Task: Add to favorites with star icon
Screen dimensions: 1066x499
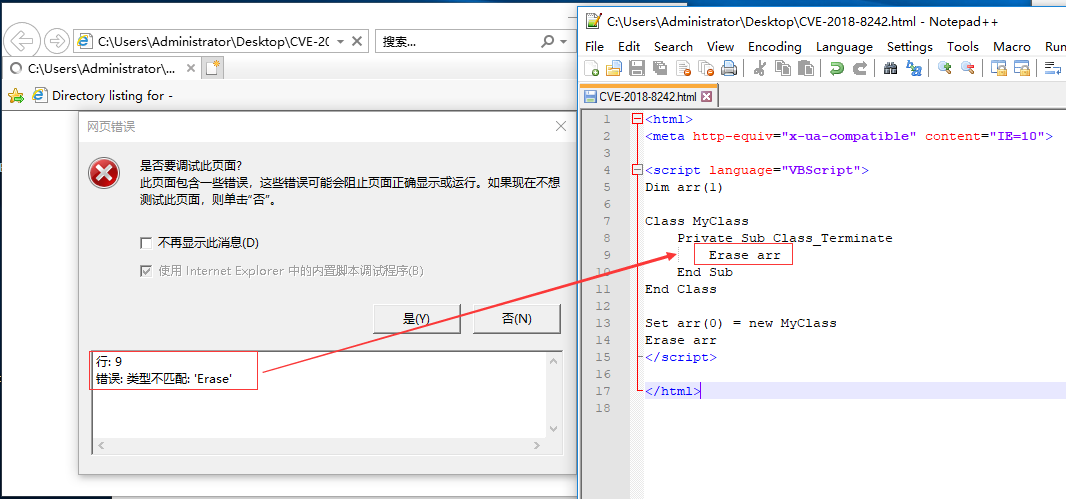Action: click(x=15, y=96)
